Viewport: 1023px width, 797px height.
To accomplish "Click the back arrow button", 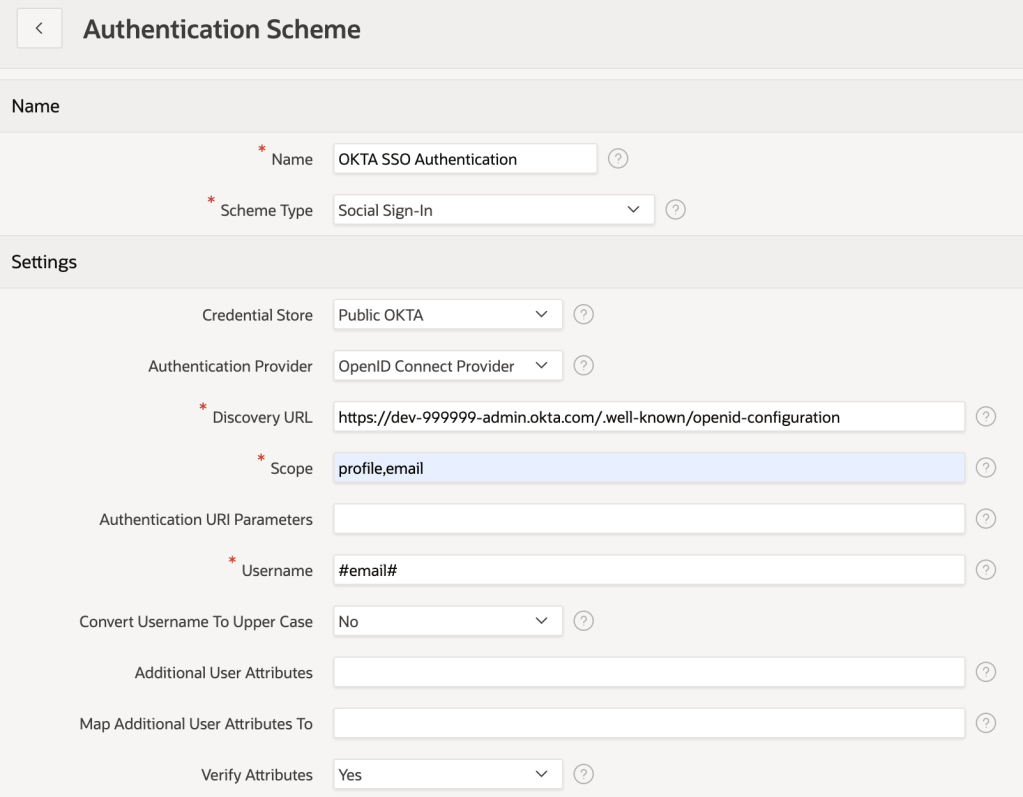I will tap(39, 29).
